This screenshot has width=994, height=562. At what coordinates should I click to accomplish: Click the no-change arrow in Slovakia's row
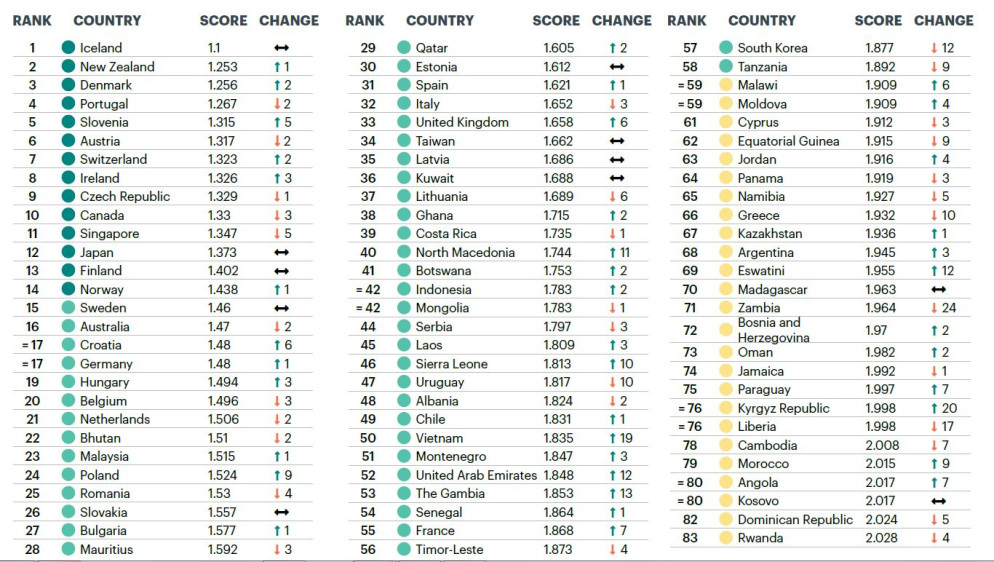tap(281, 512)
